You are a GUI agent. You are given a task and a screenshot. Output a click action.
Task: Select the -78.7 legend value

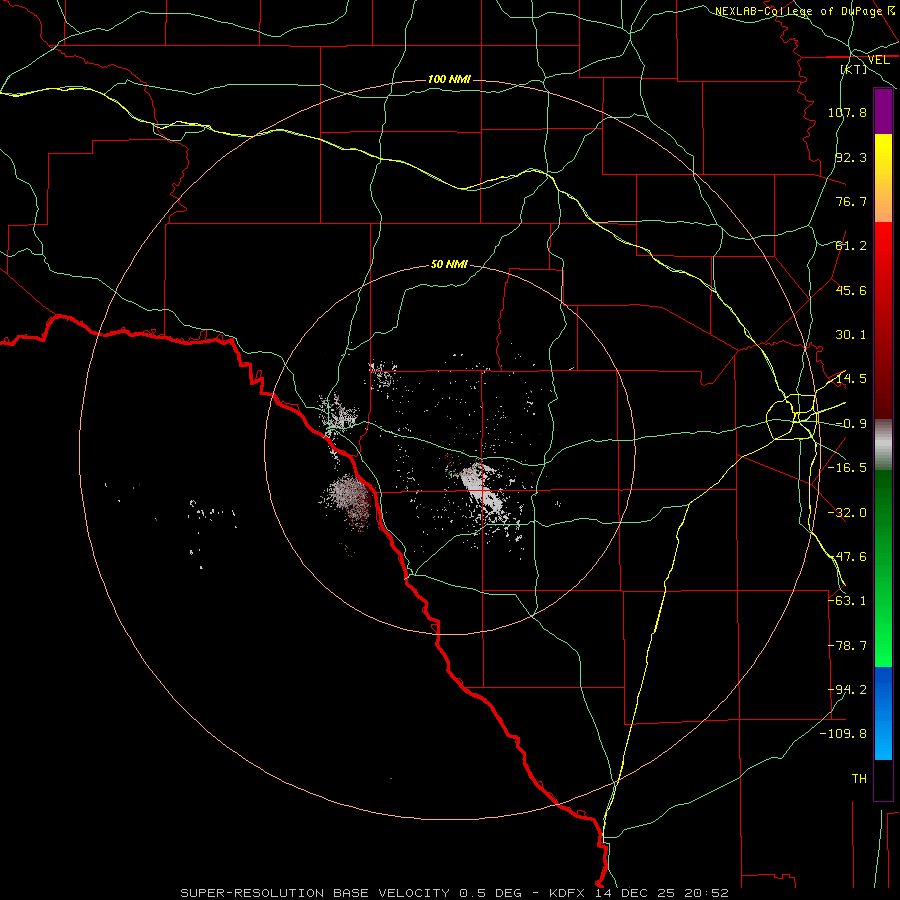(x=847, y=646)
